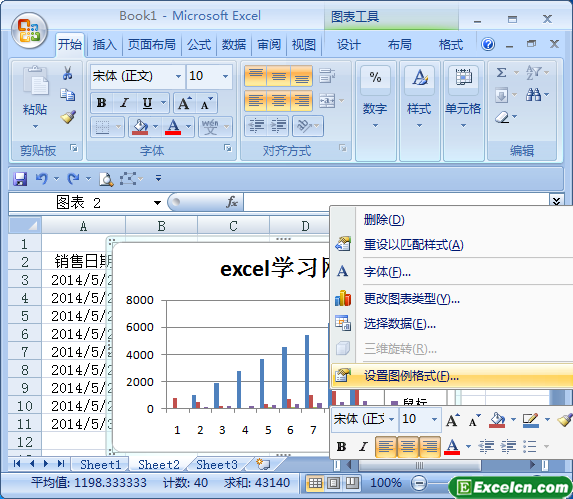The width and height of the screenshot is (573, 499).
Task: Click the Clear eraser icon
Action: [x=502, y=117]
